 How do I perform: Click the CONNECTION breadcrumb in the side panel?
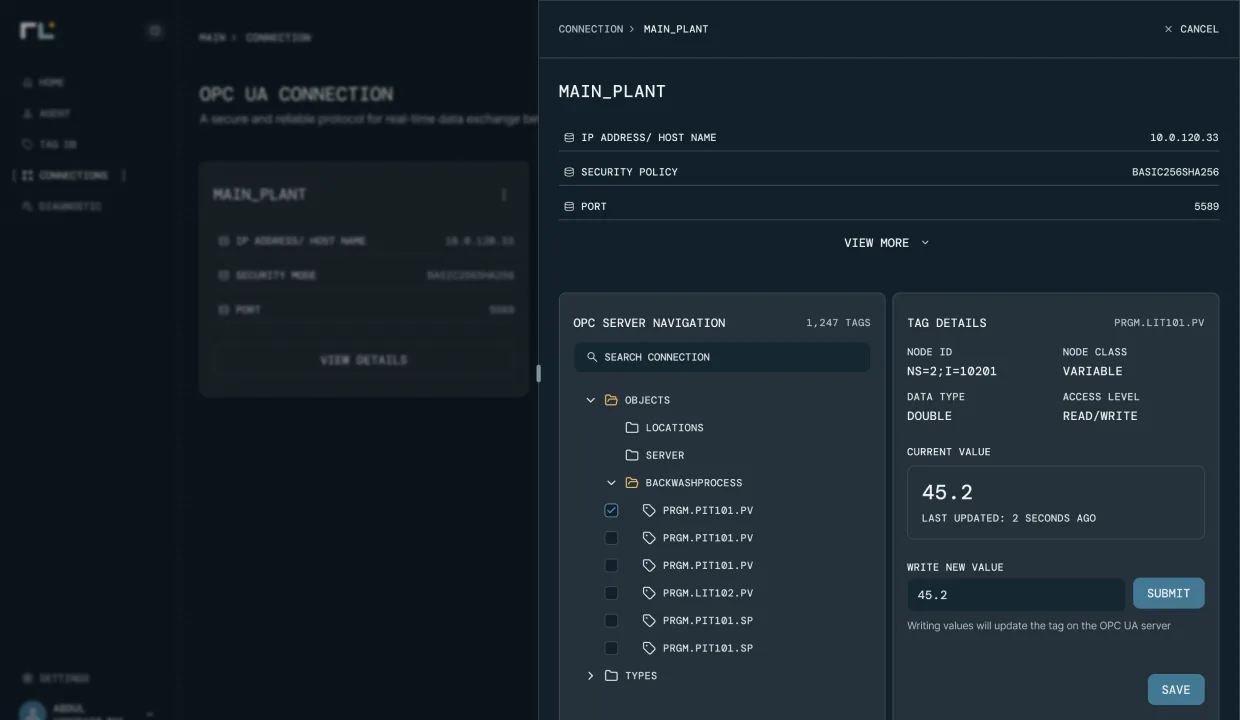(x=591, y=29)
